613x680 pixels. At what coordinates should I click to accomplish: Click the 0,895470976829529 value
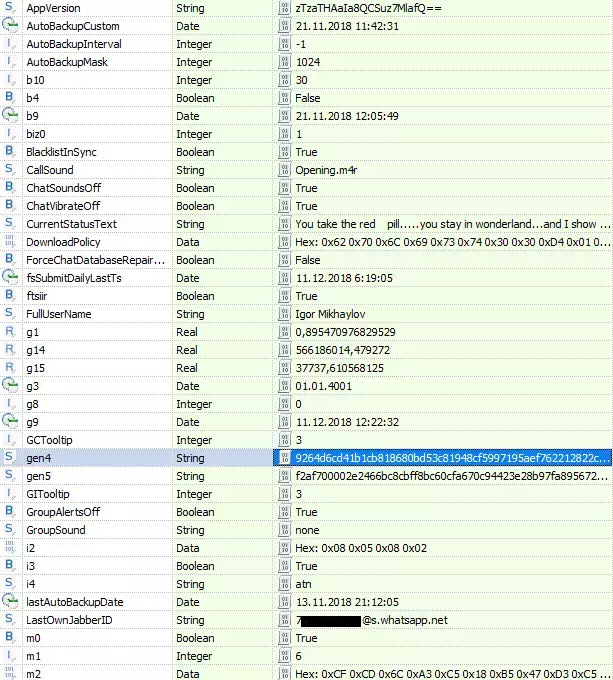pyautogui.click(x=346, y=332)
